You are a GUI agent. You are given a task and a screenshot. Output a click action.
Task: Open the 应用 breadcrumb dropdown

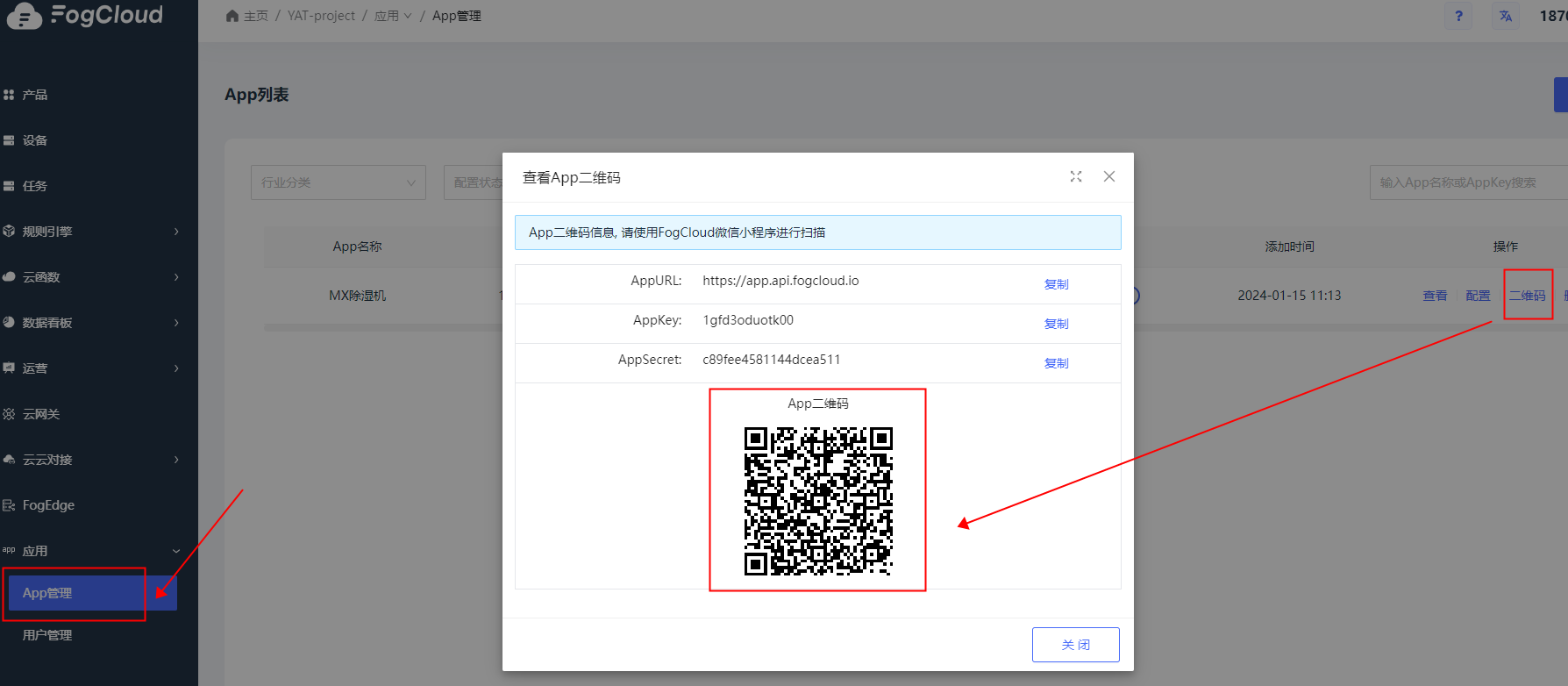[x=393, y=16]
